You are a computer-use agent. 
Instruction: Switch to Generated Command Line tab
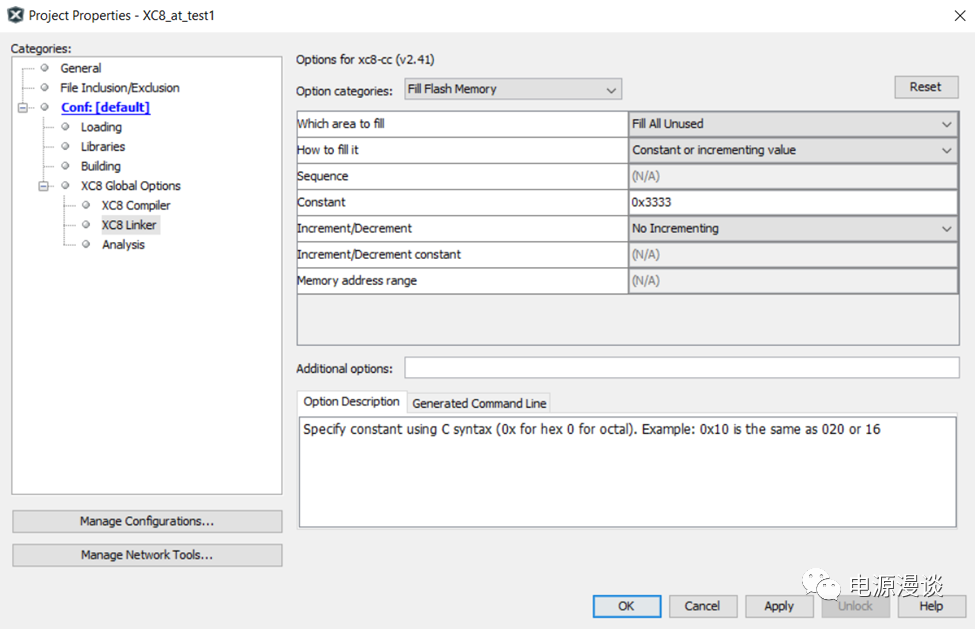(x=479, y=403)
